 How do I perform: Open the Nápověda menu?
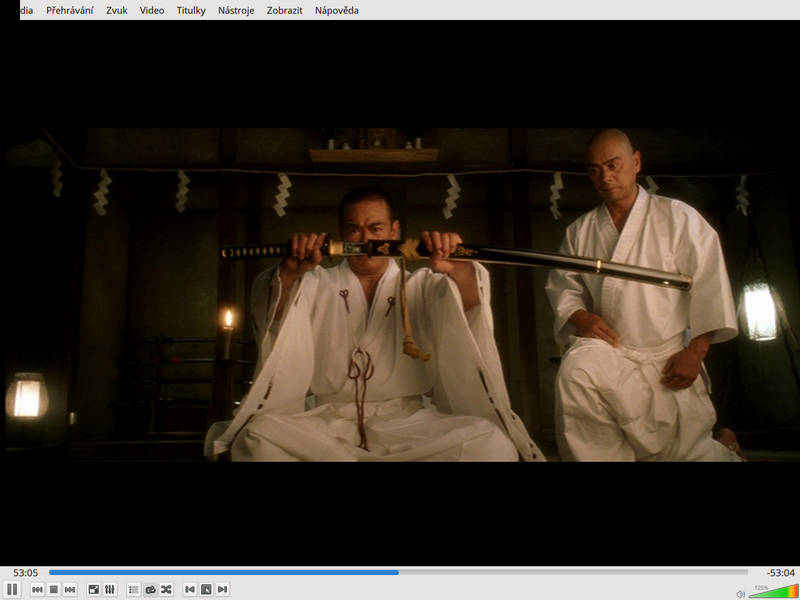[337, 10]
